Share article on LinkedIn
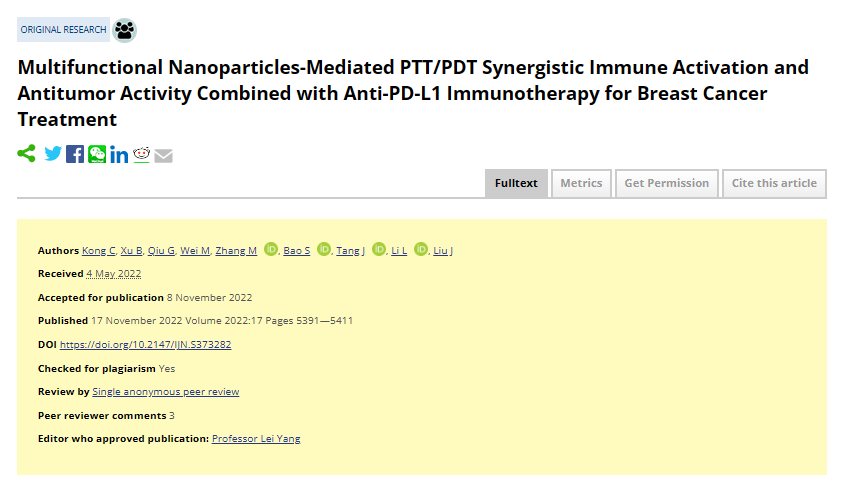 click(x=119, y=154)
